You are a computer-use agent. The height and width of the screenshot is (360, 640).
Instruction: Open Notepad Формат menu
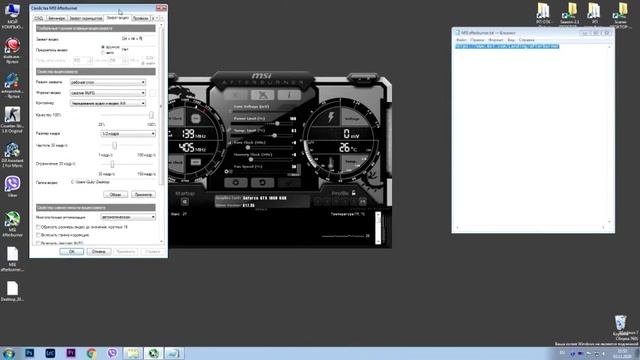[x=496, y=40]
